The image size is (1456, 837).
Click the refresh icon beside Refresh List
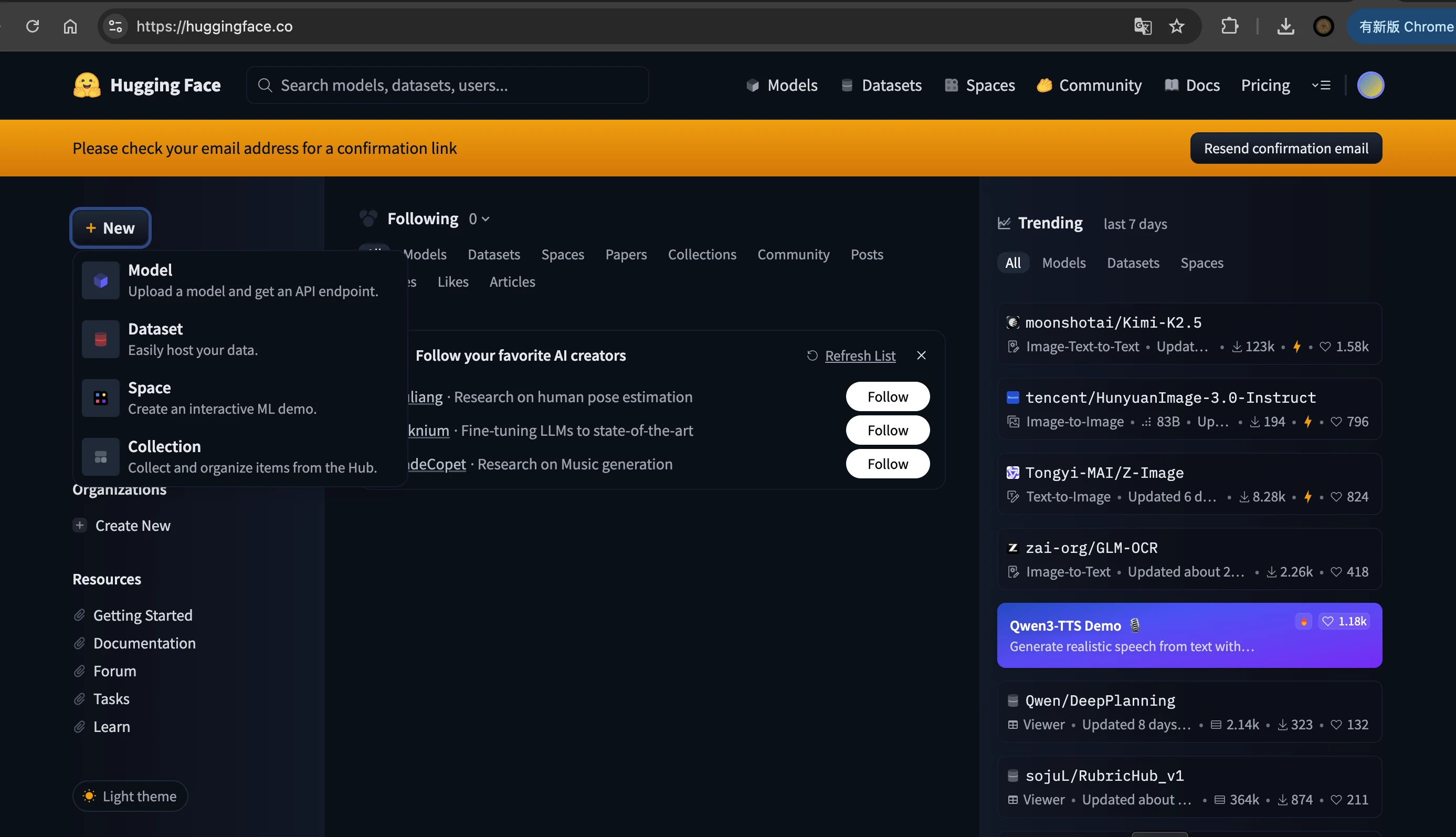click(812, 356)
